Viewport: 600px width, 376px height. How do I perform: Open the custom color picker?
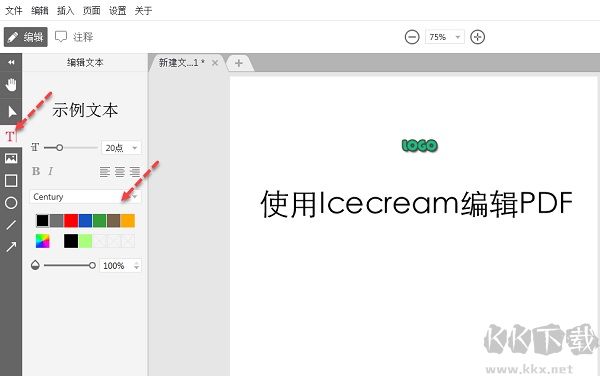tap(42, 241)
